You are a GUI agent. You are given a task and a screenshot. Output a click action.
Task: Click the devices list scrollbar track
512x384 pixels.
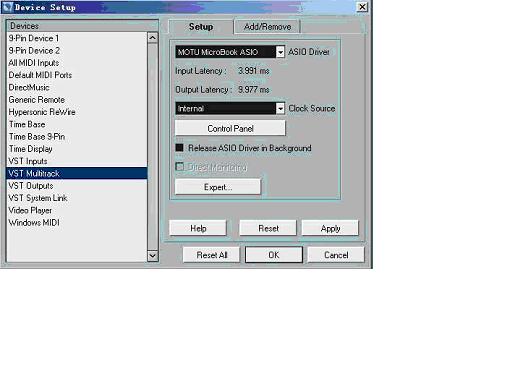(x=153, y=147)
